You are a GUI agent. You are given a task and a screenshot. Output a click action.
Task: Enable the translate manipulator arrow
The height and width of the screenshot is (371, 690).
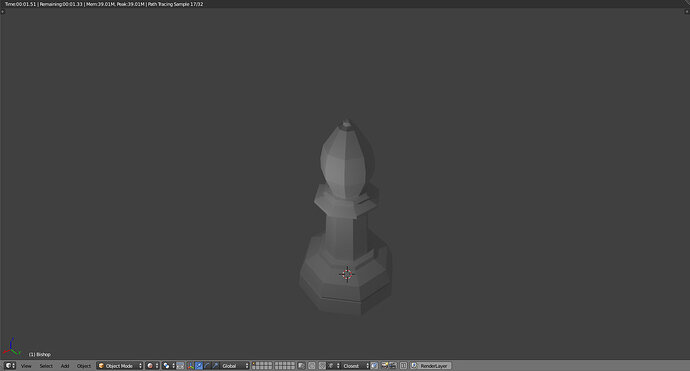199,366
